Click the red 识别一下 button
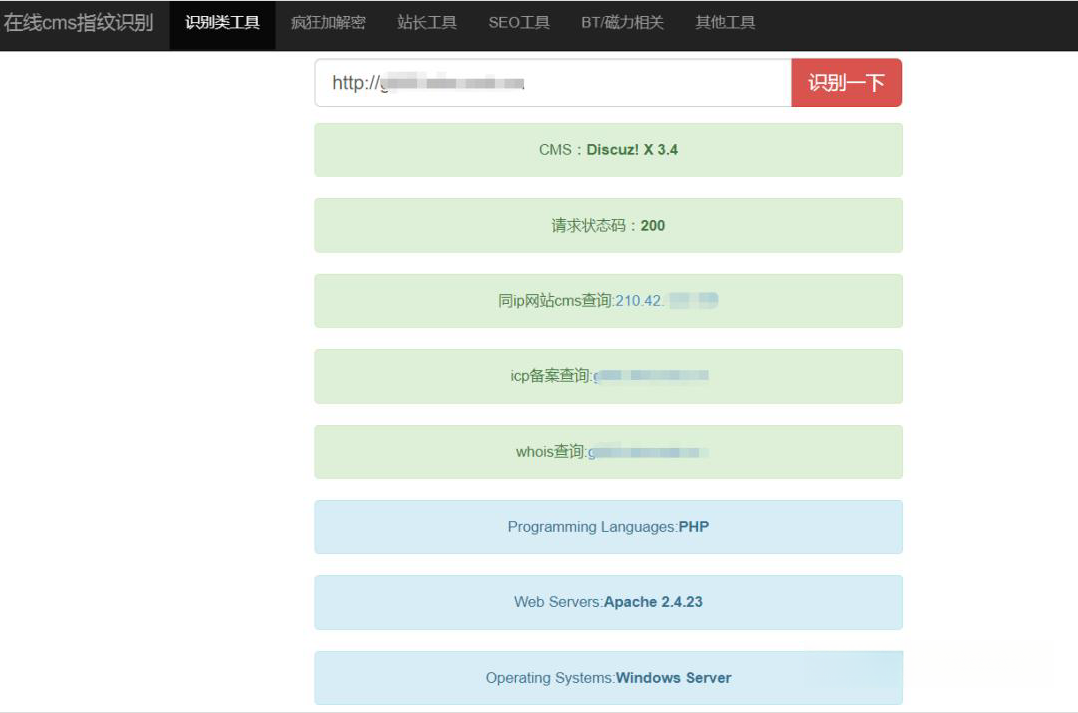Viewport: 1078px width, 713px height. [846, 83]
